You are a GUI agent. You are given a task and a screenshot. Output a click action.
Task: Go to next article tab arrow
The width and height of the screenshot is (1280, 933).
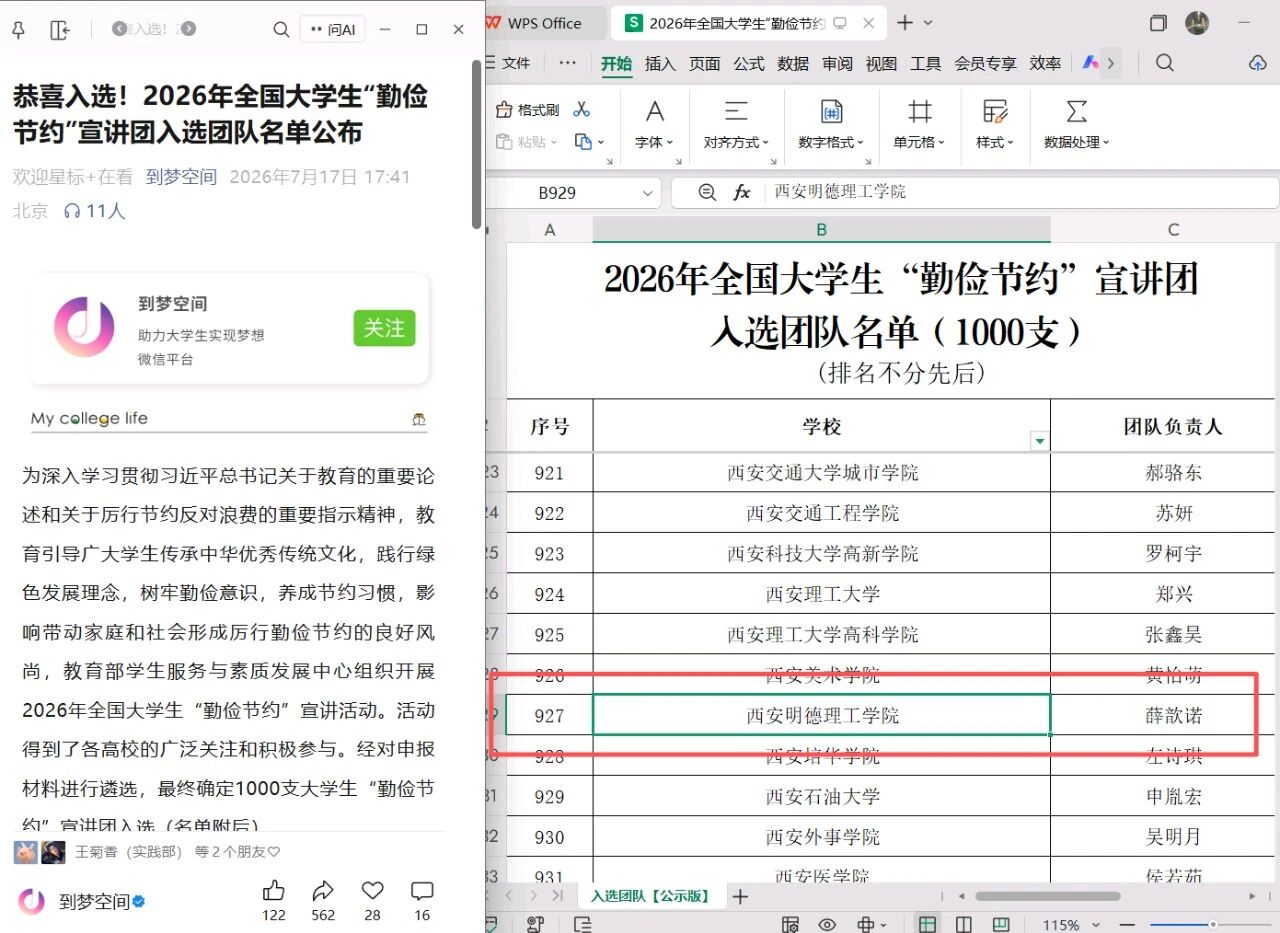(189, 29)
